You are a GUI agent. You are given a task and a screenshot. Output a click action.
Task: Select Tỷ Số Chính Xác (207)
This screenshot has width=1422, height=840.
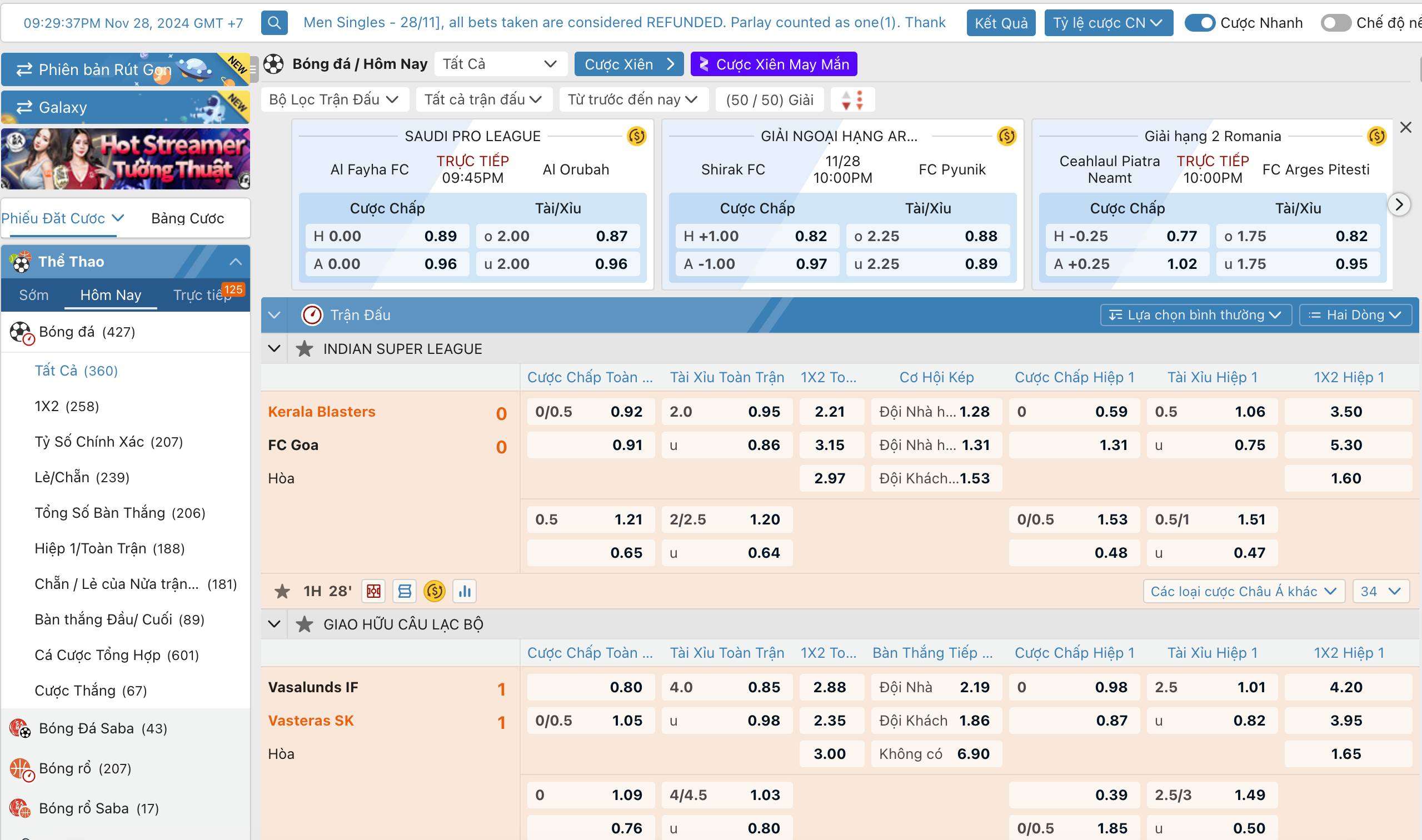coord(109,442)
